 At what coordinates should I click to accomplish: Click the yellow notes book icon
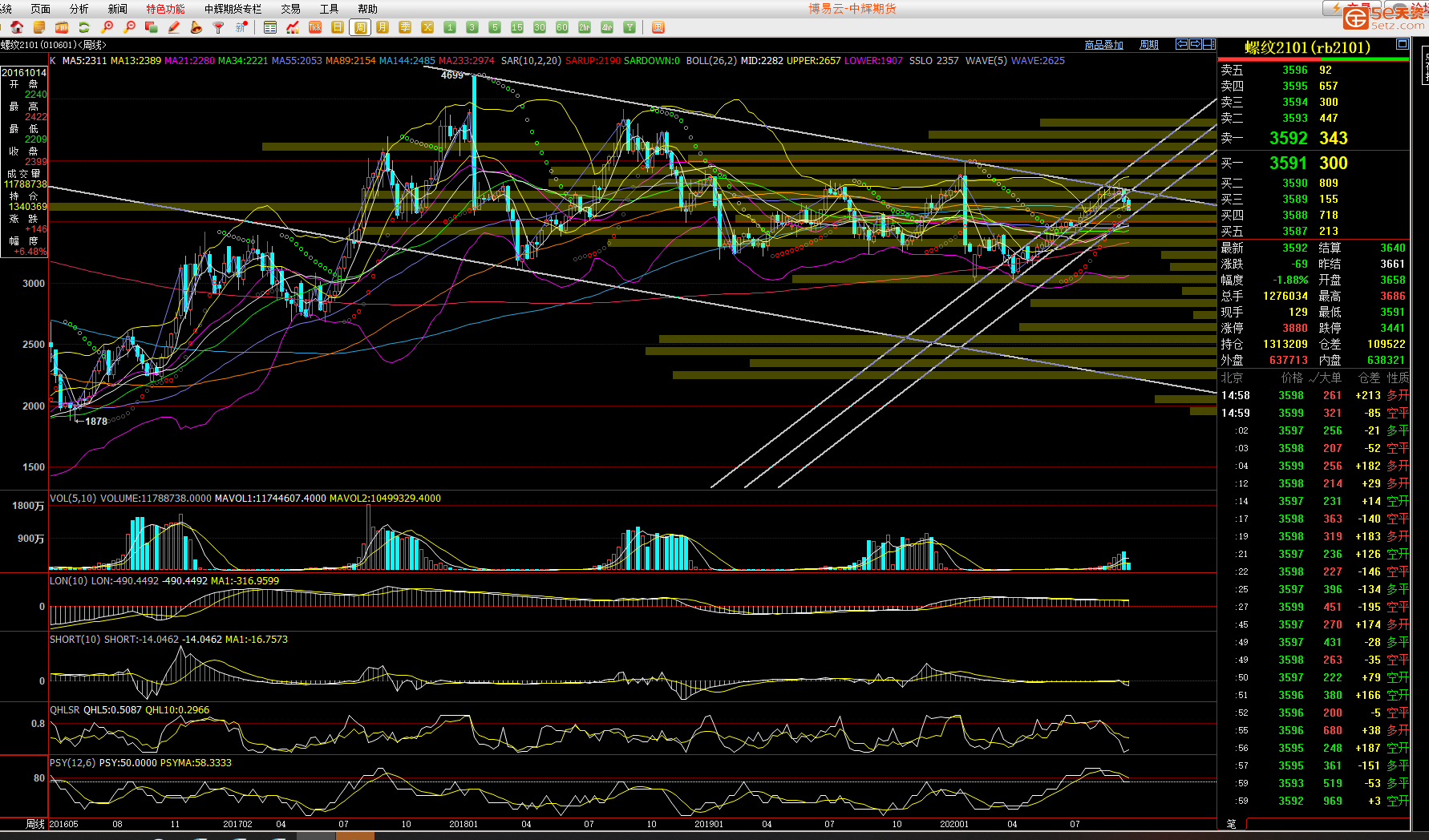pos(39,27)
